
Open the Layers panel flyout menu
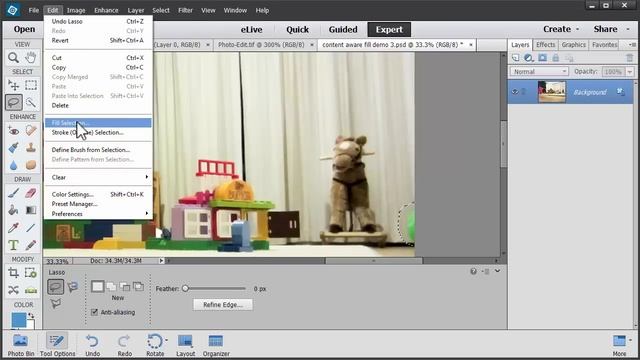click(x=632, y=44)
